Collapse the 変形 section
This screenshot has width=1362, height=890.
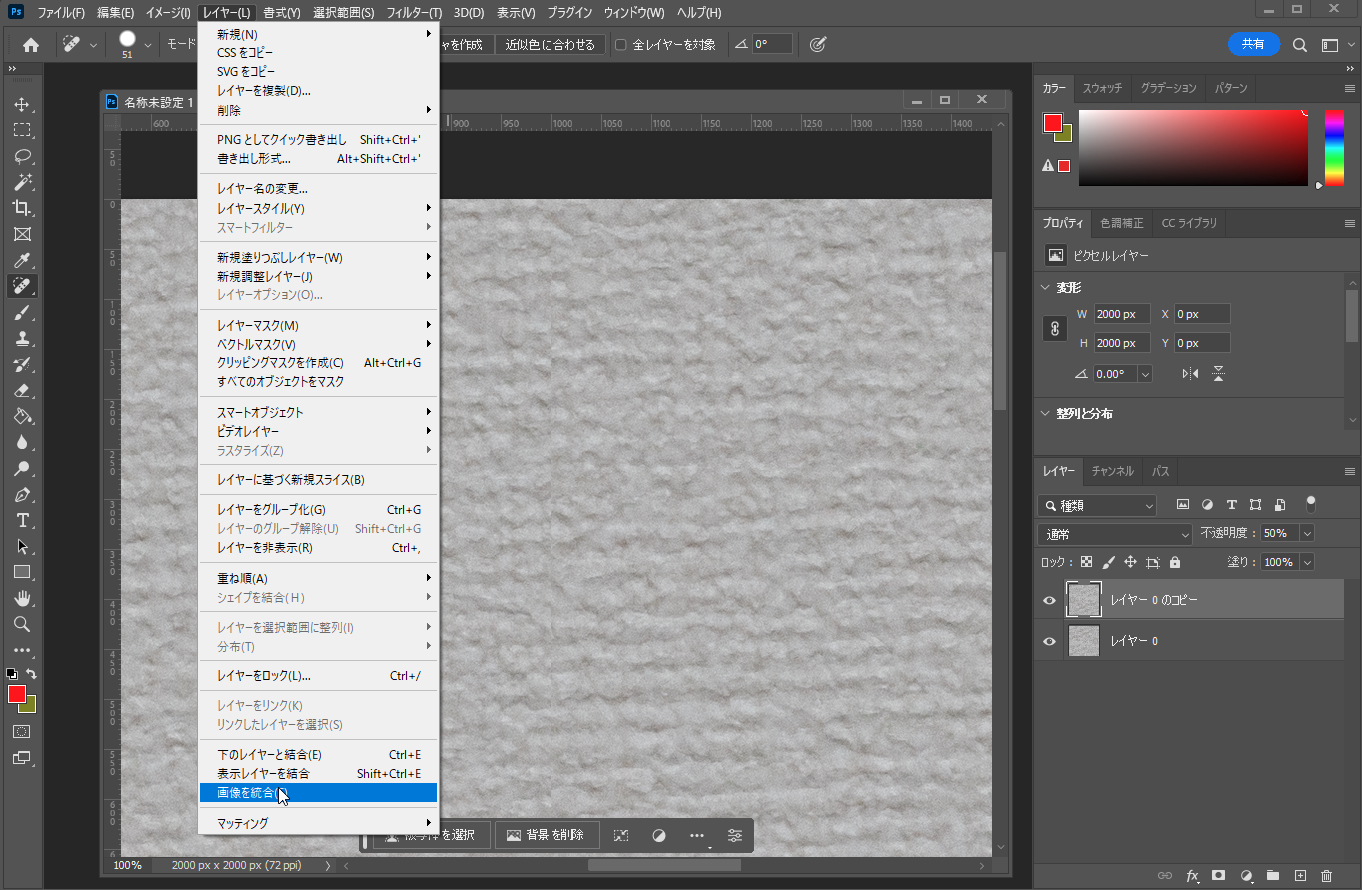(1046, 288)
